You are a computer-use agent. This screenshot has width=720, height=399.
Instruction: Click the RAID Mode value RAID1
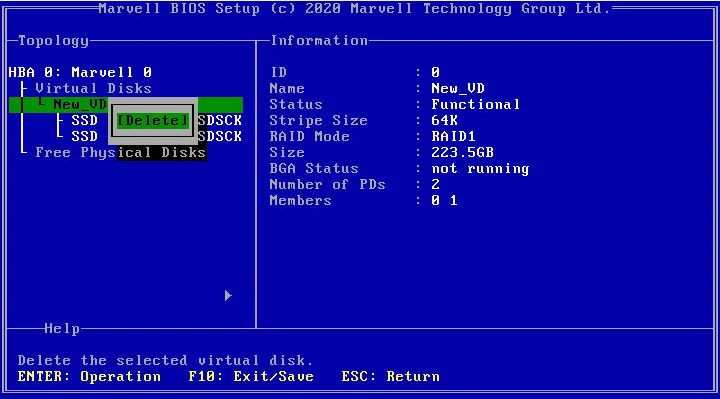[x=453, y=136]
